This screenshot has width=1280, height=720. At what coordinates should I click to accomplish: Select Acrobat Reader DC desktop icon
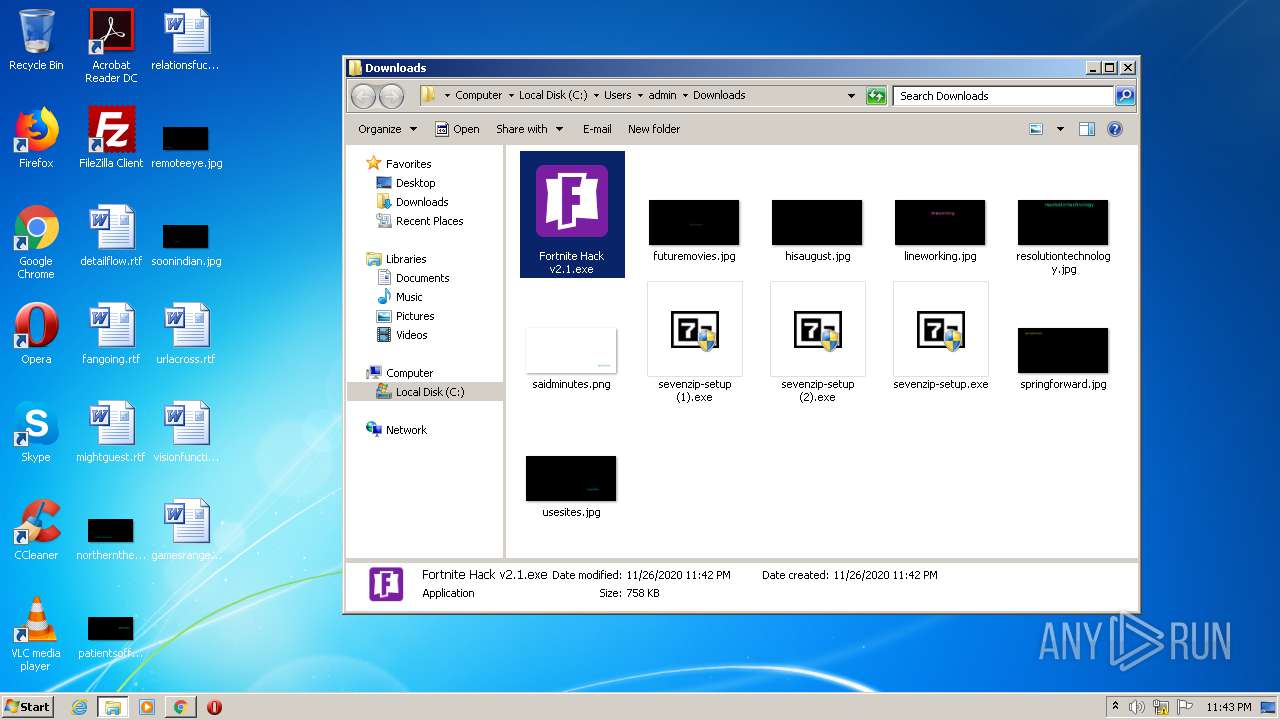point(111,46)
